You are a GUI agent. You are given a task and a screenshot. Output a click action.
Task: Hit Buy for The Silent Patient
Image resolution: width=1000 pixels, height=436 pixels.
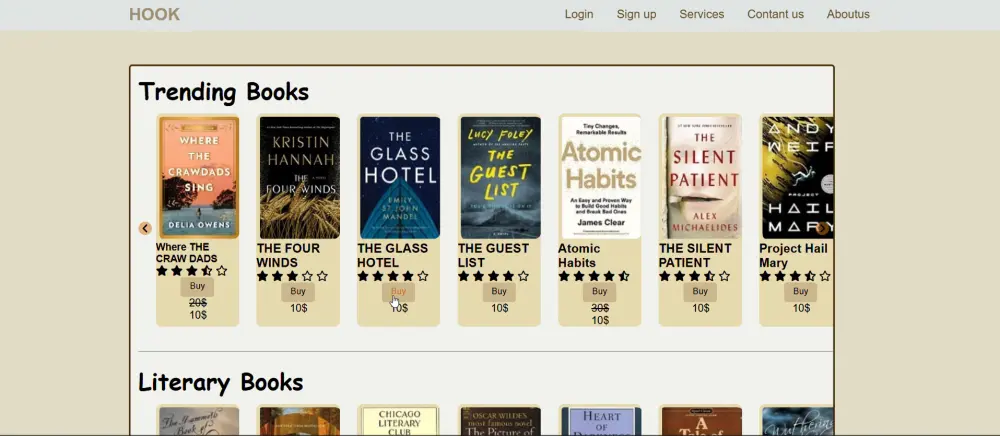coord(700,292)
